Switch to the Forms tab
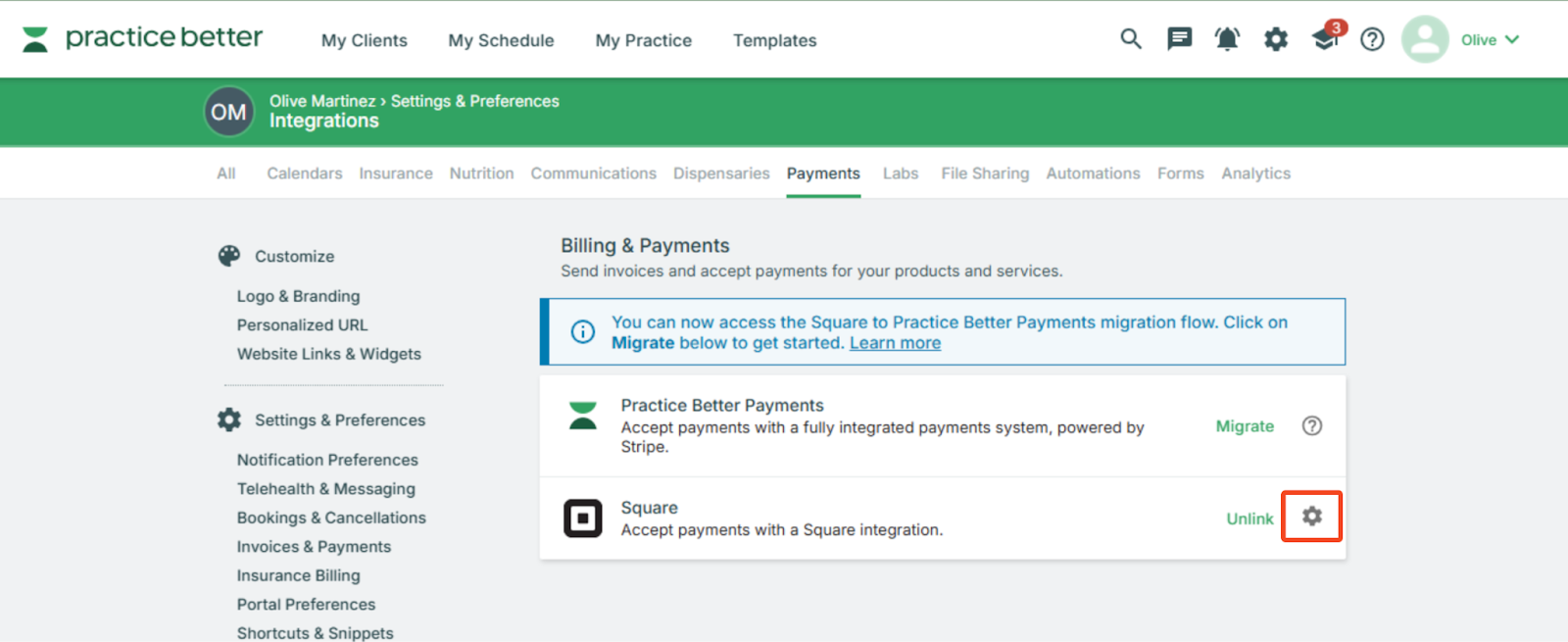The height and width of the screenshot is (642, 1568). [x=1180, y=173]
